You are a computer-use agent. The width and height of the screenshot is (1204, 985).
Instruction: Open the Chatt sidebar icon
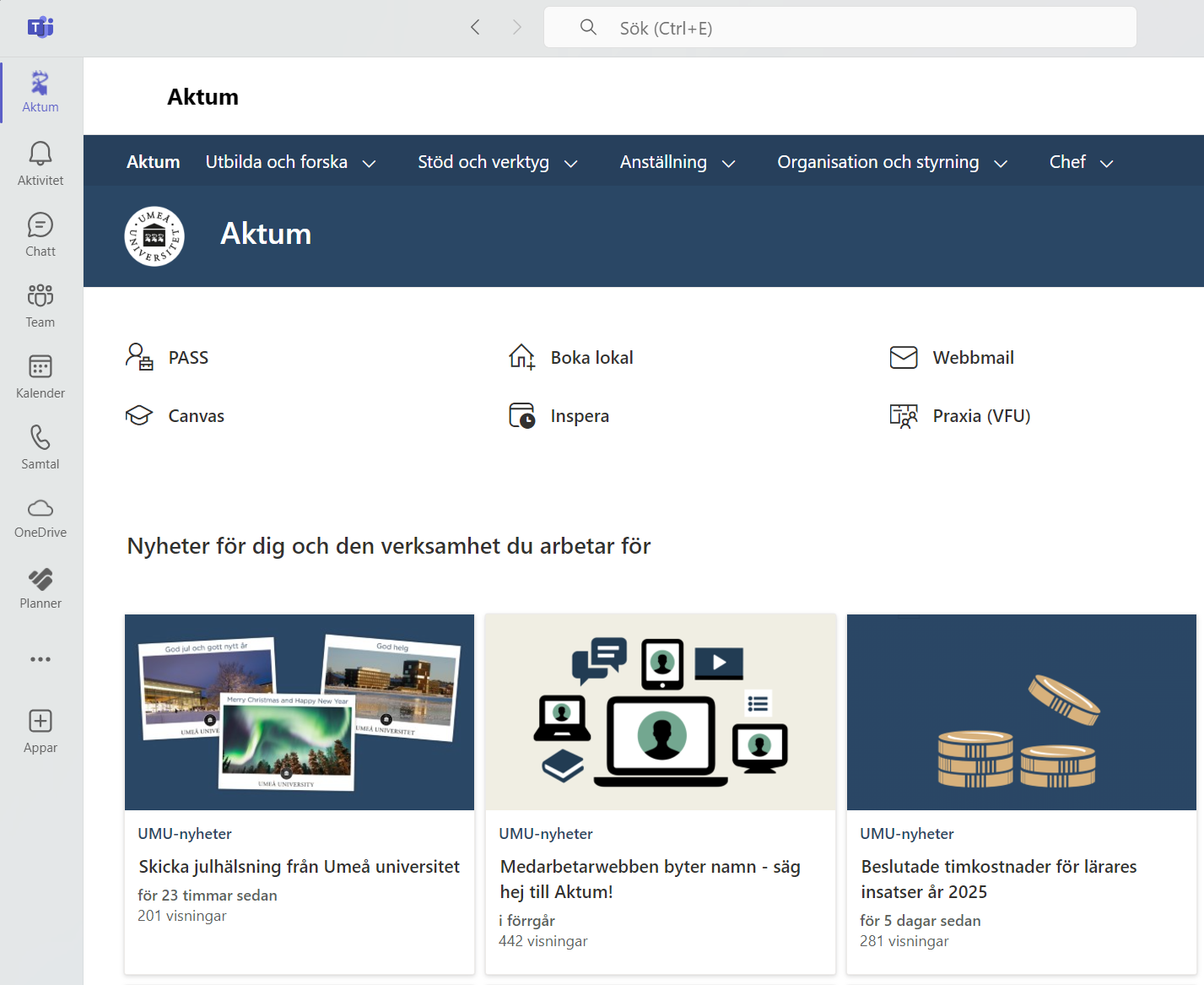point(40,225)
